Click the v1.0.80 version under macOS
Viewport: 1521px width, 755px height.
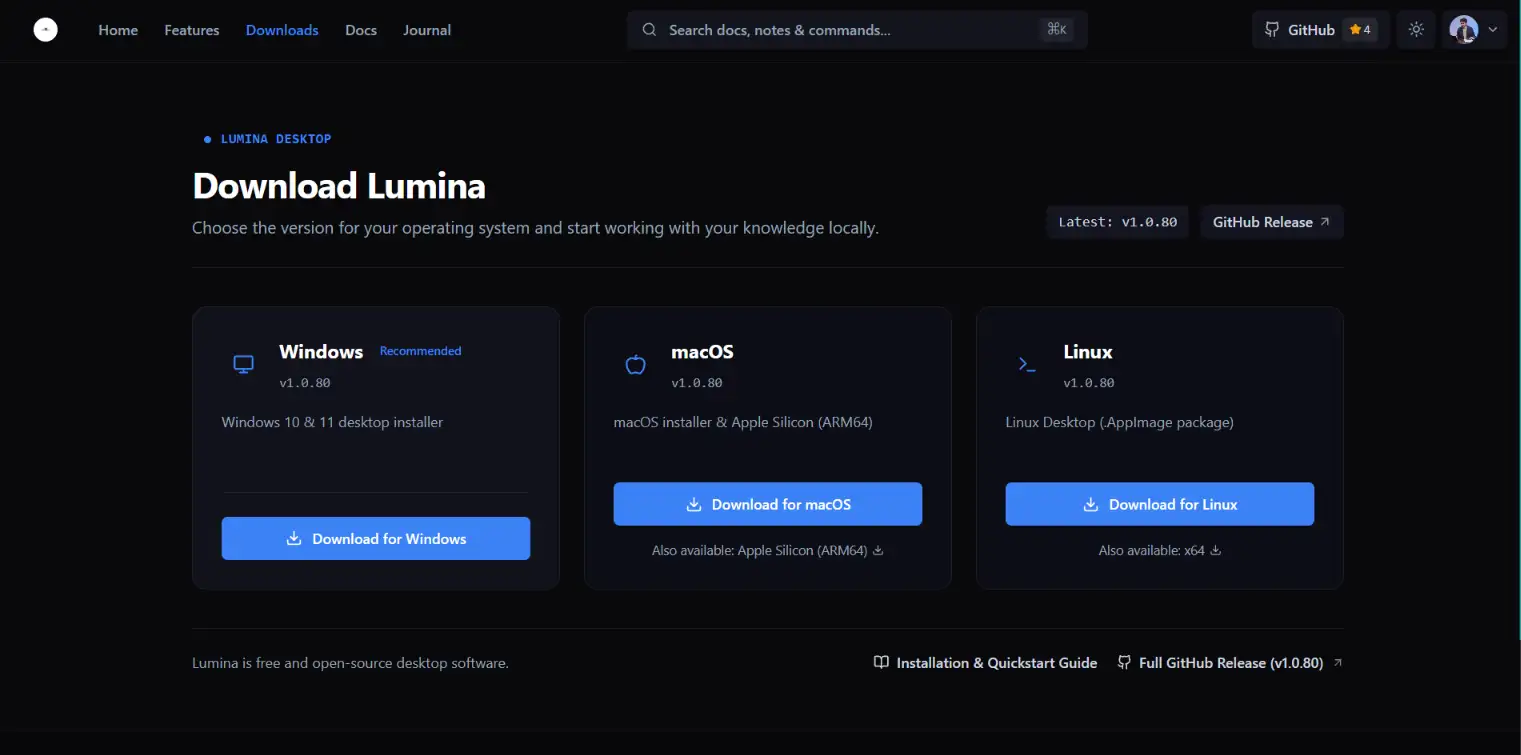pyautogui.click(x=697, y=383)
